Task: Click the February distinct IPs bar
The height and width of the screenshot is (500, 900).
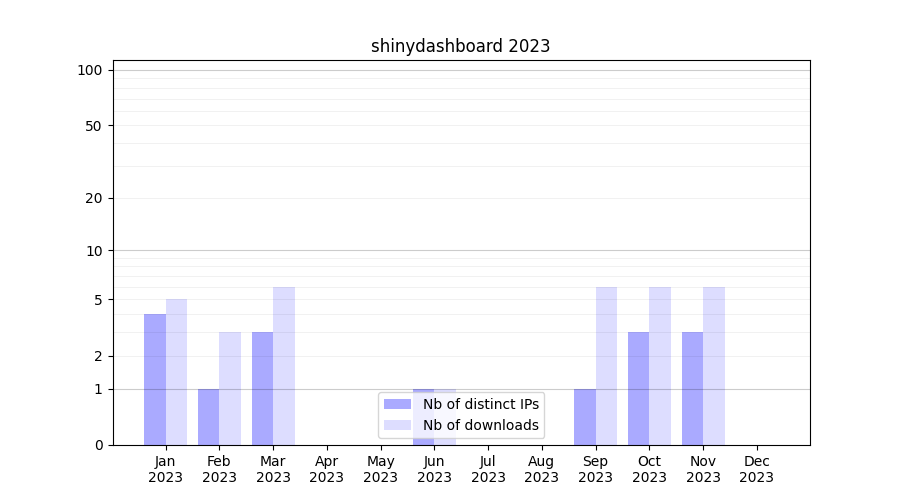Action: (x=208, y=417)
